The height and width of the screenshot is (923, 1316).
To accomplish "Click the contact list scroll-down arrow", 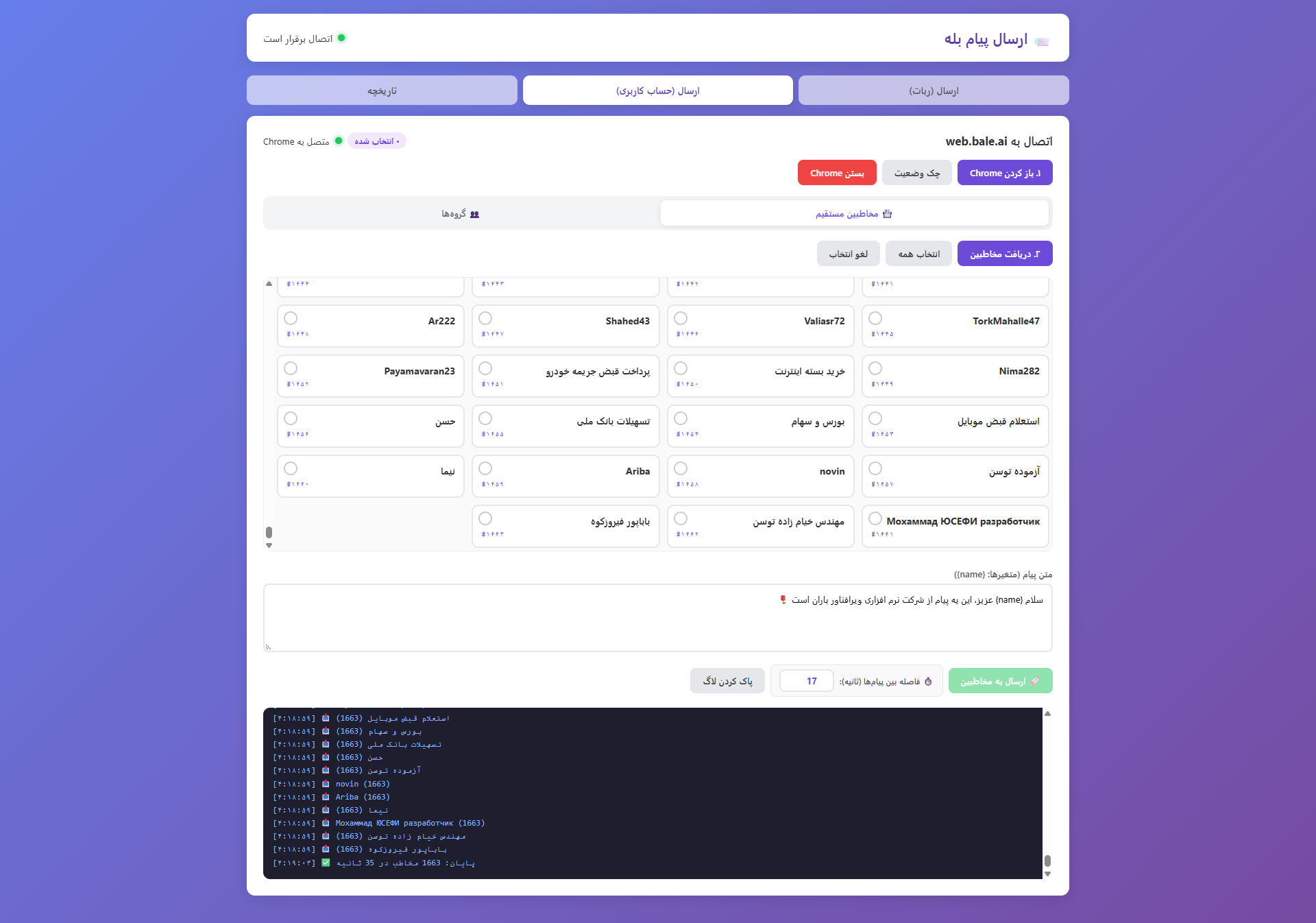I will click(269, 545).
